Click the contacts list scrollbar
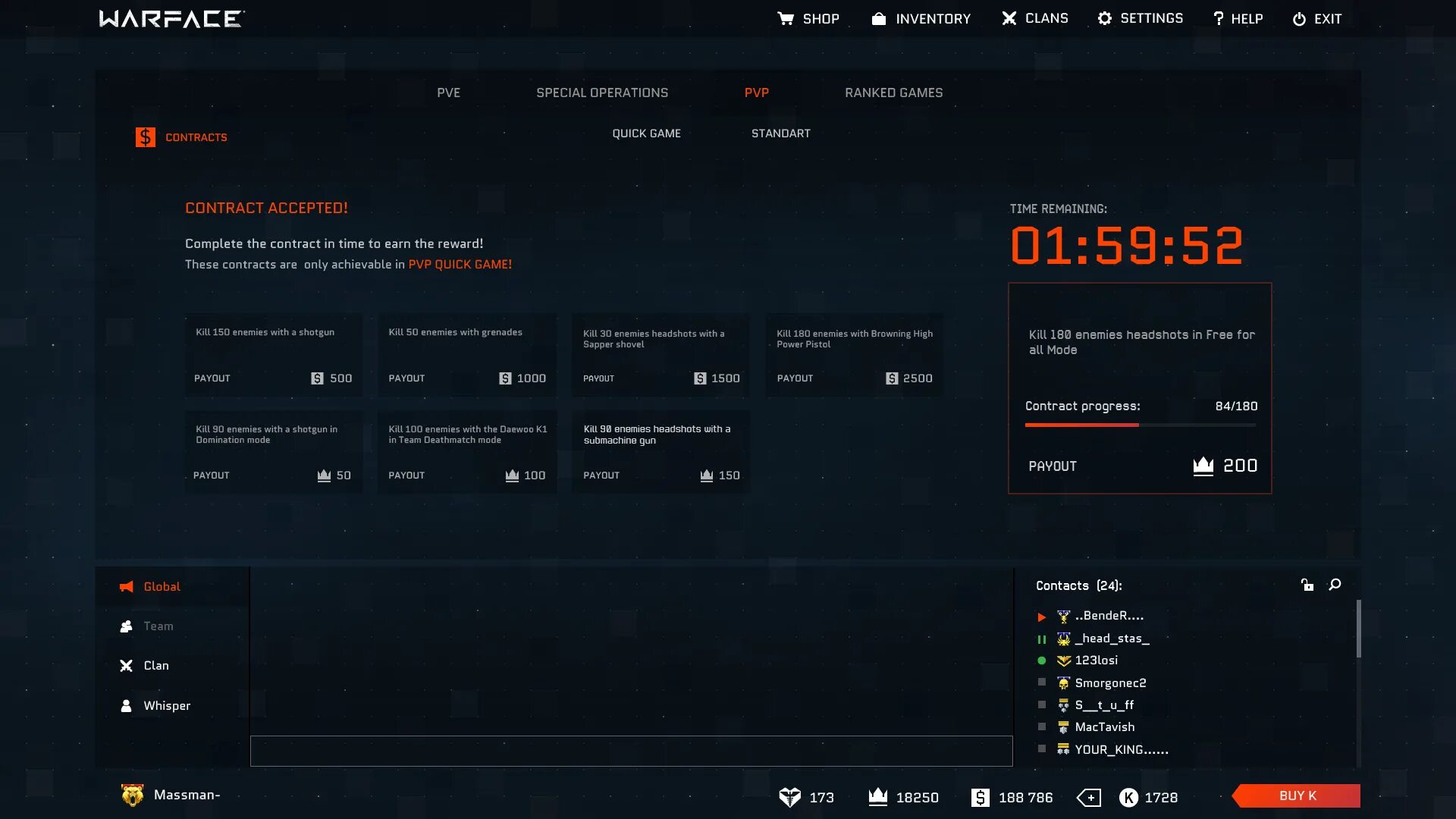Image resolution: width=1456 pixels, height=819 pixels. pyautogui.click(x=1358, y=629)
